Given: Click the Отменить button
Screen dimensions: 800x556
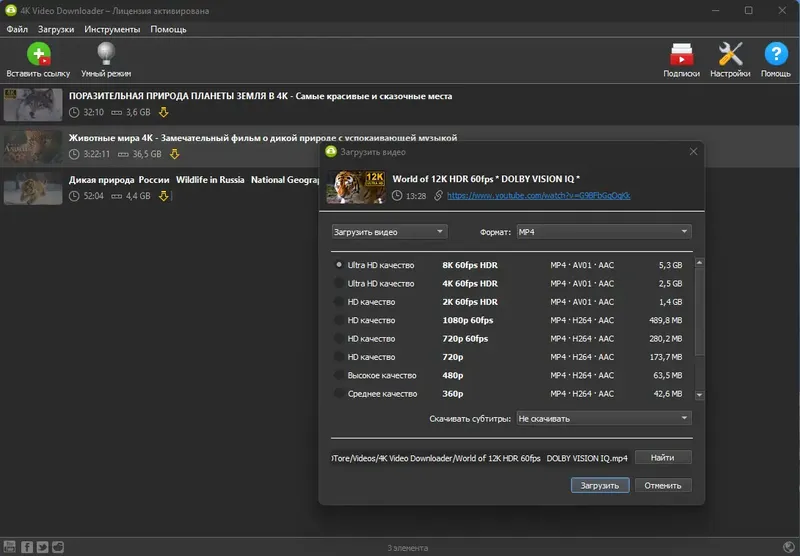Looking at the screenshot, I should [663, 485].
